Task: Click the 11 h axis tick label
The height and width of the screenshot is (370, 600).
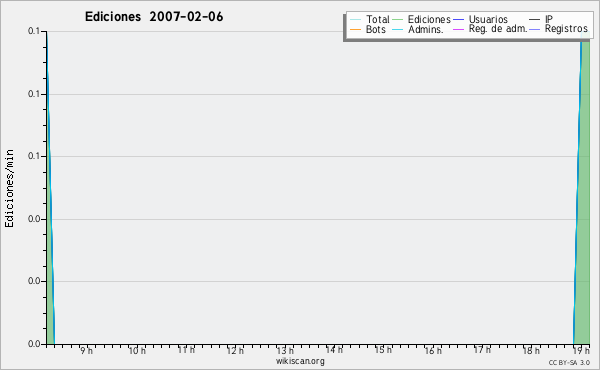Action: pos(186,350)
